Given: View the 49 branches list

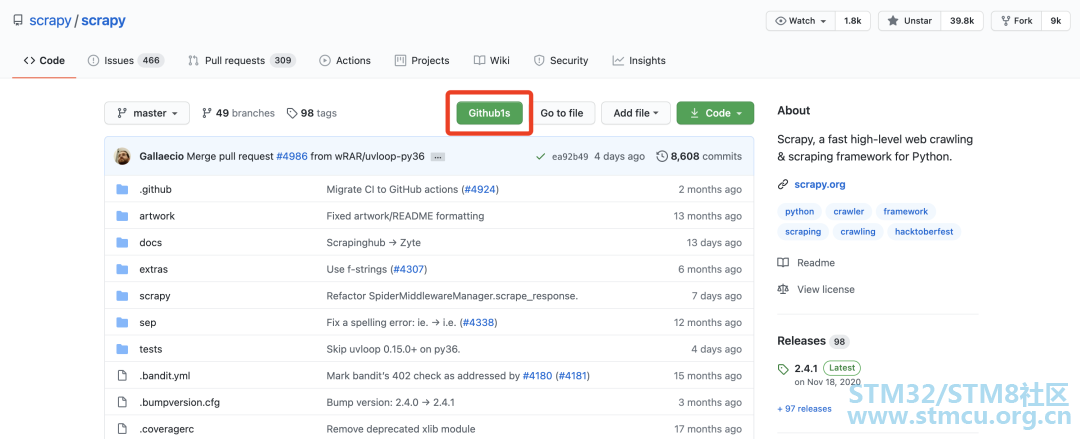Looking at the screenshot, I should 238,113.
